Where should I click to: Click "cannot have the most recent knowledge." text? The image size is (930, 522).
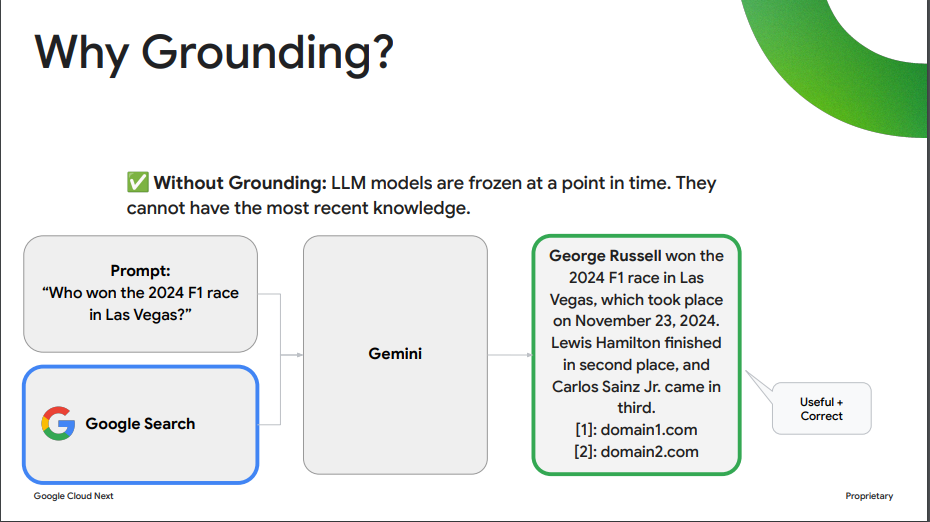[x=298, y=208]
